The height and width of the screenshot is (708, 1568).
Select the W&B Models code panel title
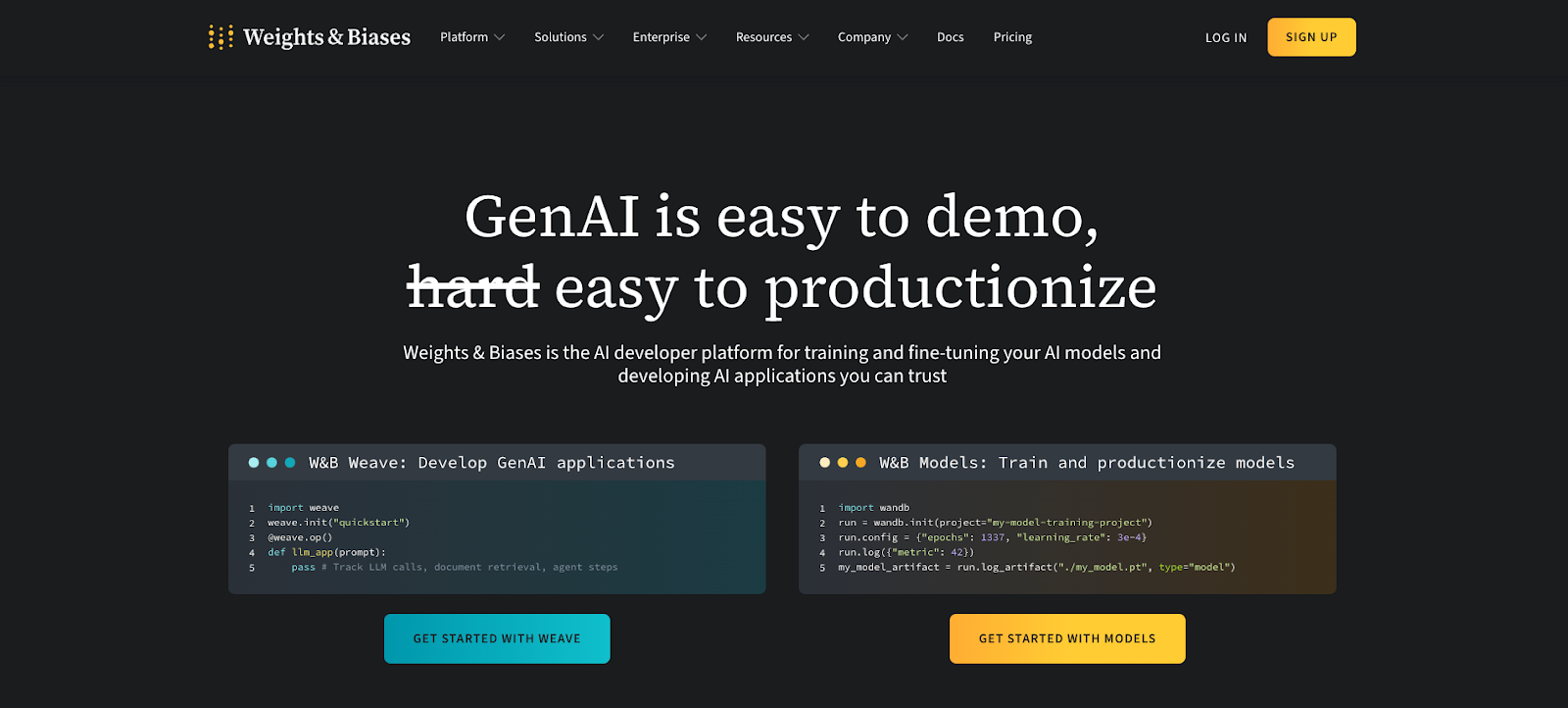click(1087, 463)
